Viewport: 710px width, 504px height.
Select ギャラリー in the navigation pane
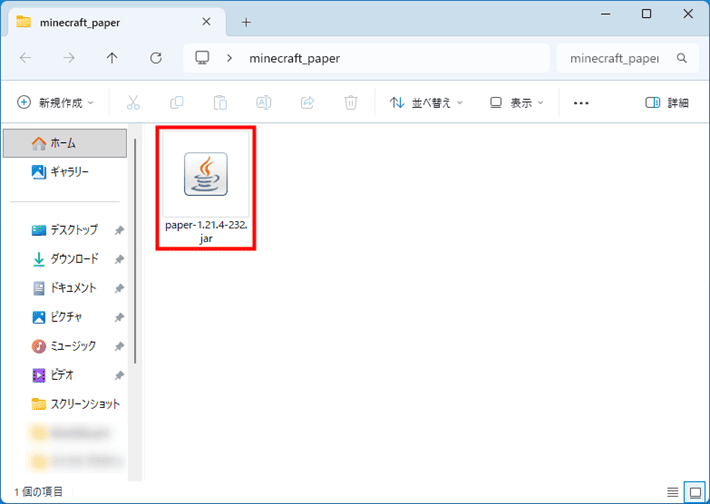[x=65, y=172]
